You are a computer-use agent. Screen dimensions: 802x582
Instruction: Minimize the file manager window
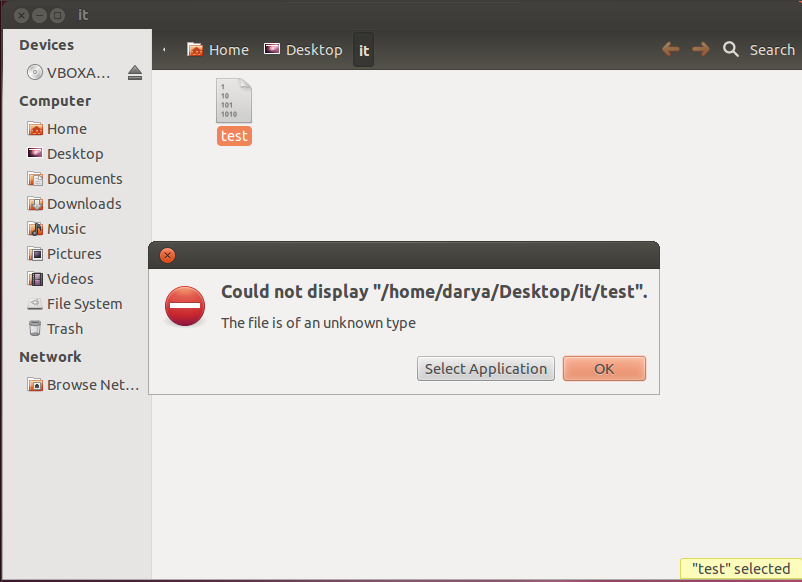coord(39,15)
